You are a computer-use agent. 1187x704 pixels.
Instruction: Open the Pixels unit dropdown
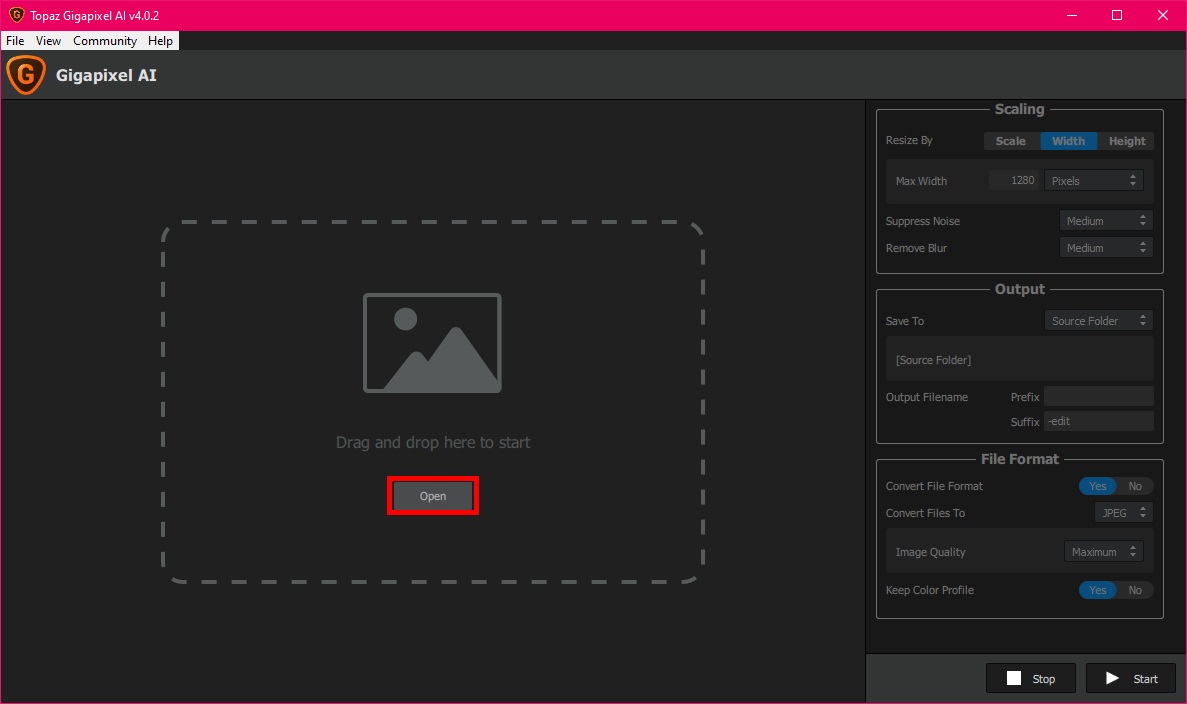click(x=1094, y=180)
